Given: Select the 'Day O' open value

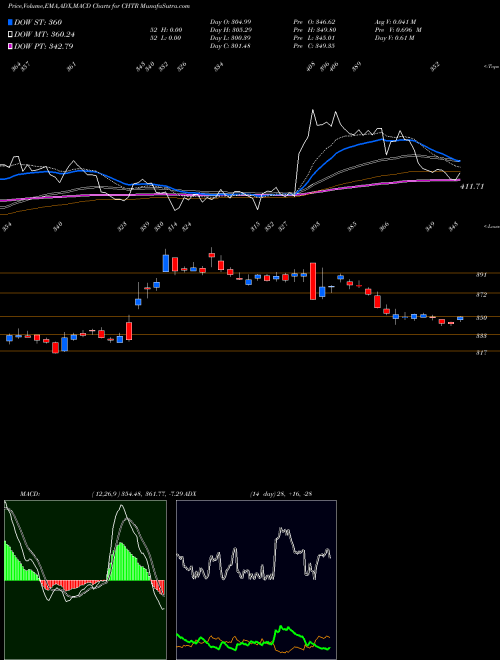Looking at the screenshot, I should pos(230,22).
